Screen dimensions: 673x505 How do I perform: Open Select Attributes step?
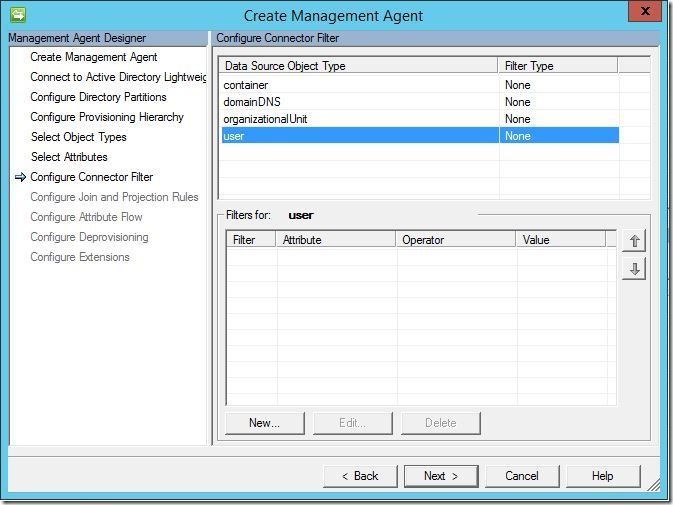tap(69, 157)
